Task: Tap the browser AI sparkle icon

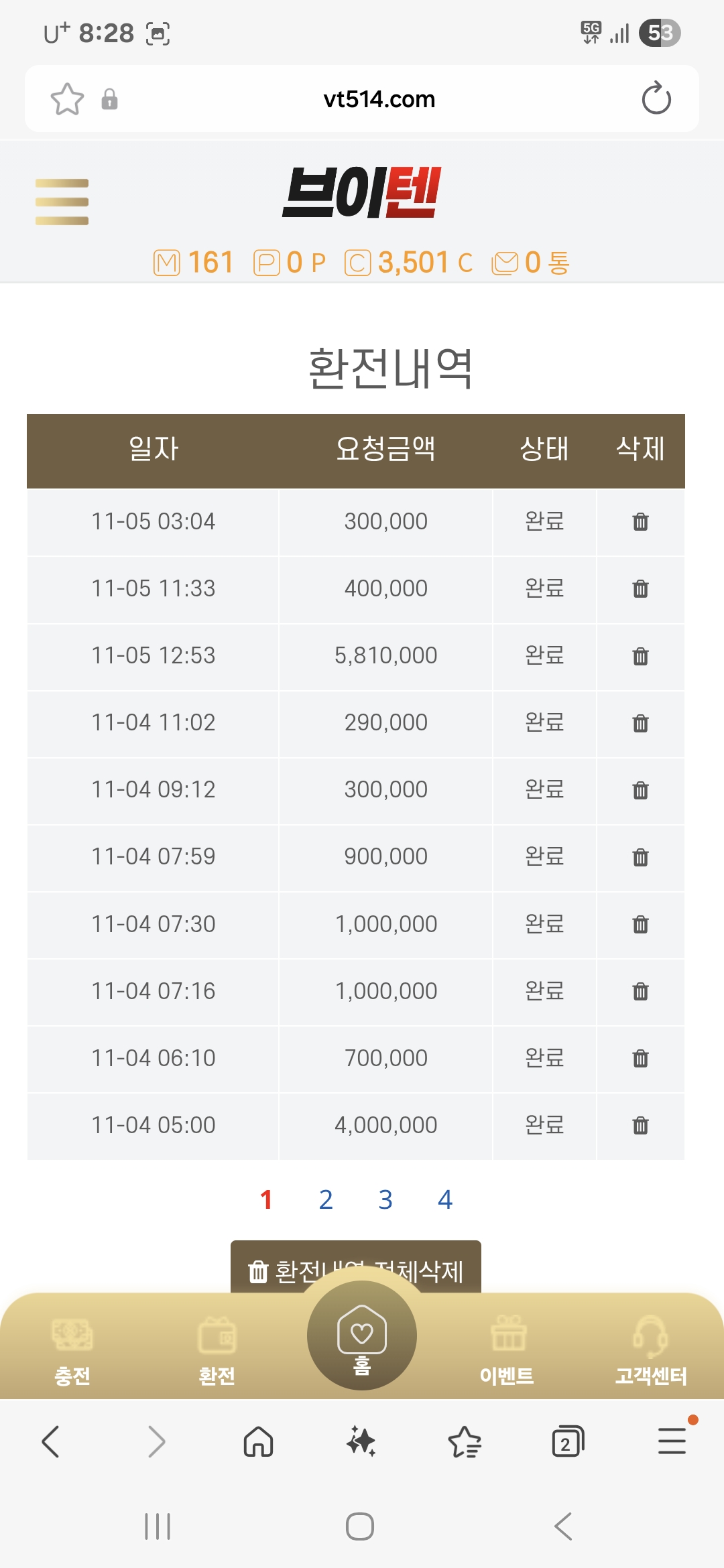Action: click(x=361, y=1441)
